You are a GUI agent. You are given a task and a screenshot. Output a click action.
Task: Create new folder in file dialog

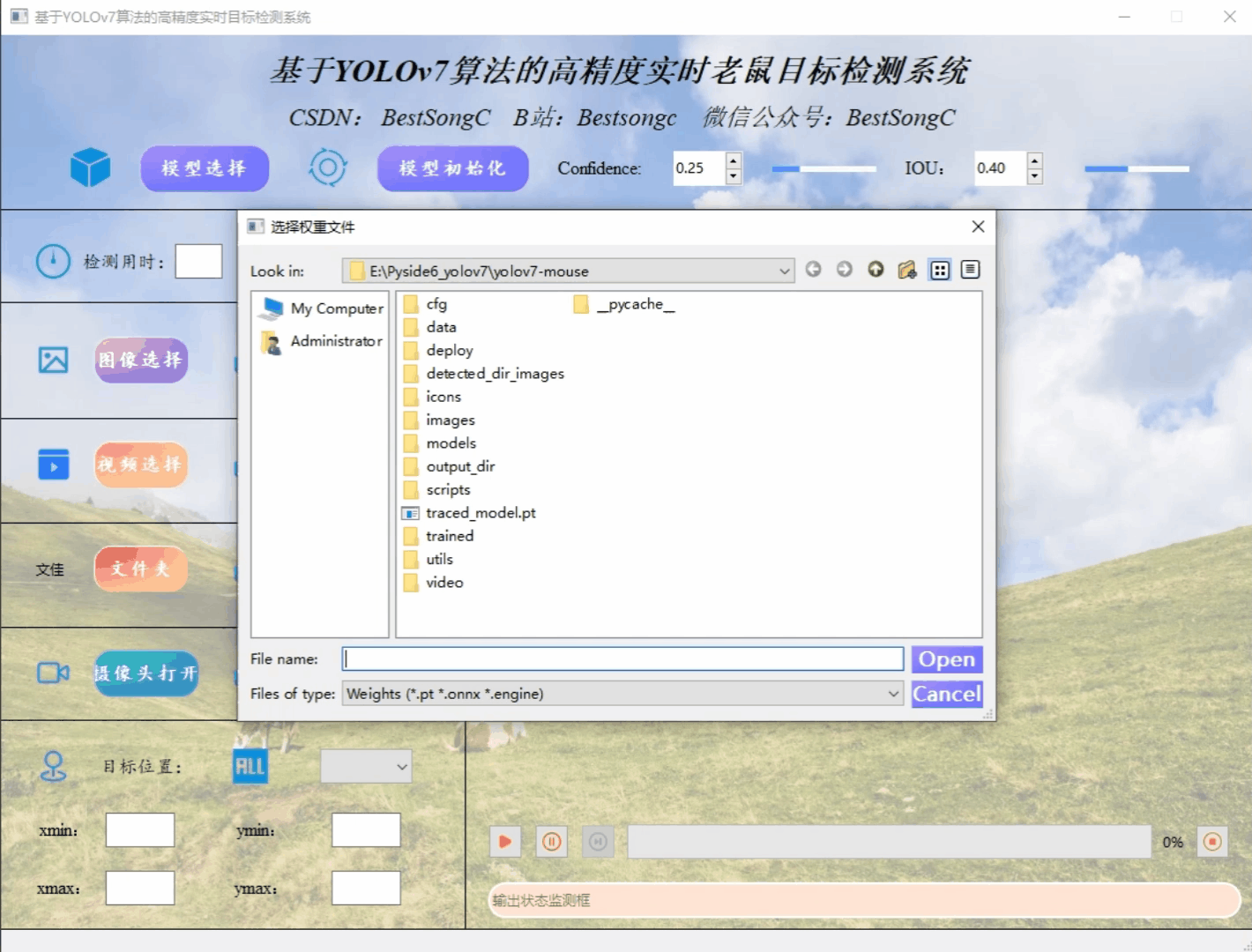(x=907, y=270)
